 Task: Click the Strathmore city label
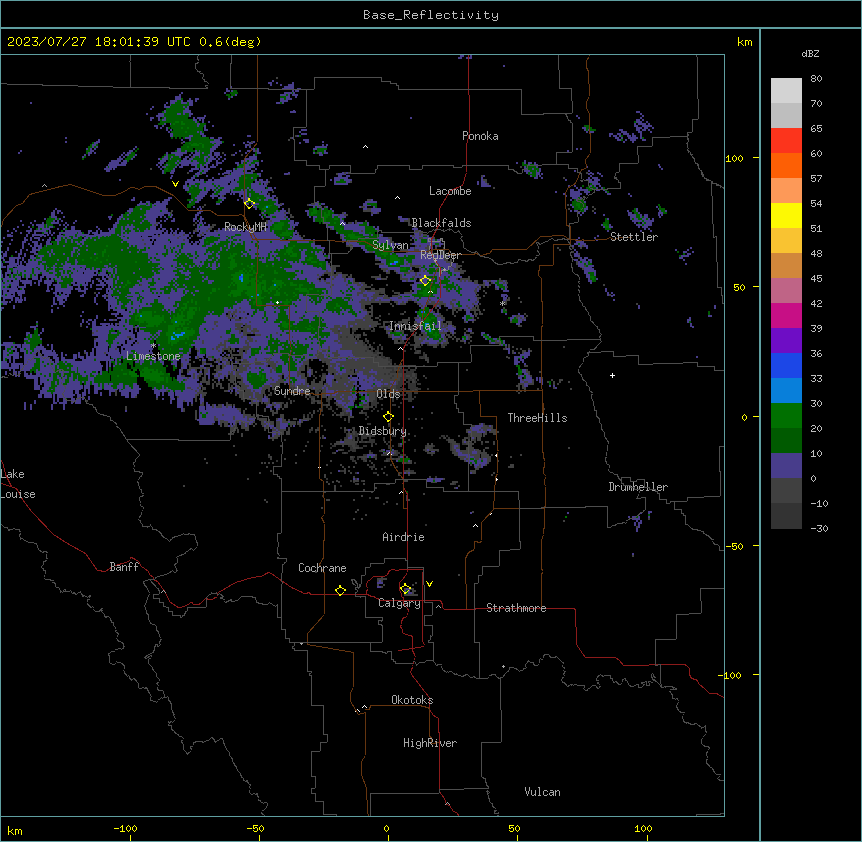point(516,608)
